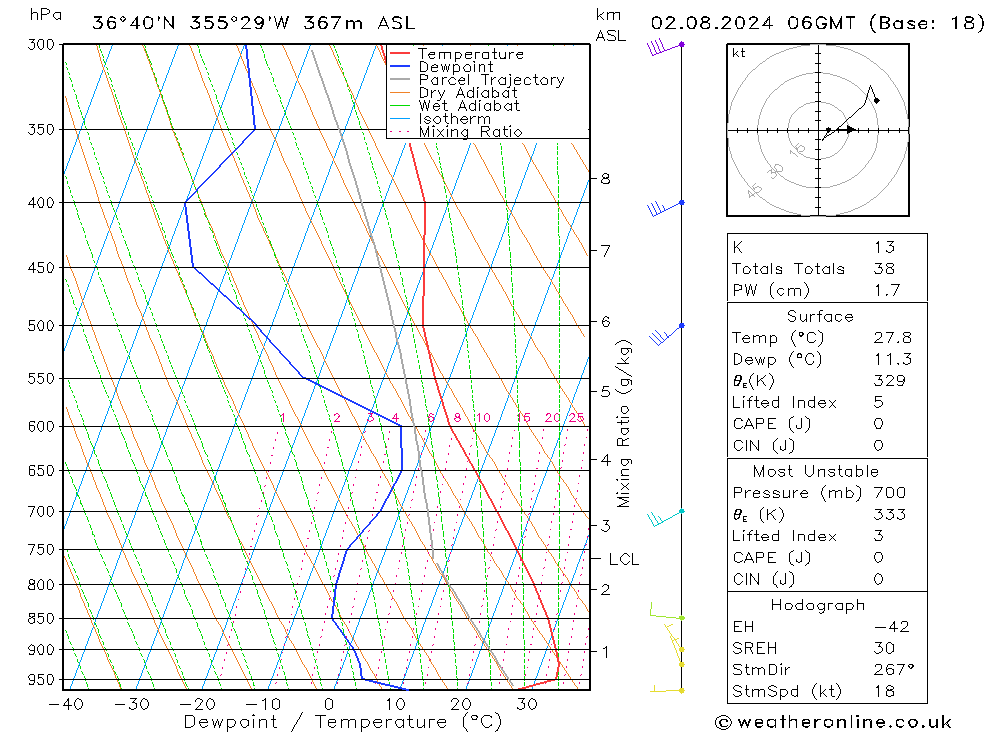Click the pink '25' mixing ratio value
This screenshot has width=1000, height=733.
pyautogui.click(x=577, y=418)
